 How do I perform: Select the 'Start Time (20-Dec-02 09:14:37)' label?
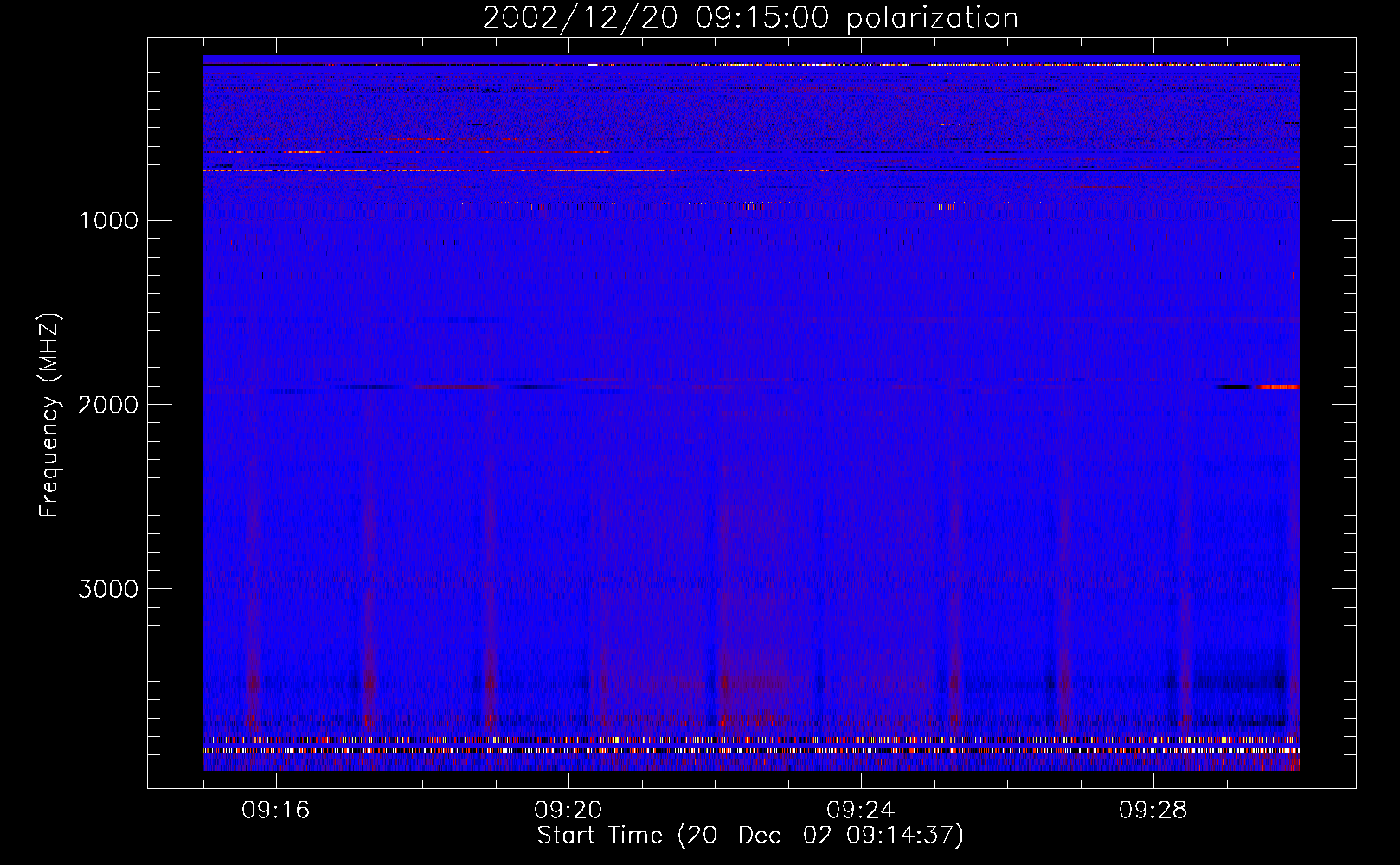750,836
